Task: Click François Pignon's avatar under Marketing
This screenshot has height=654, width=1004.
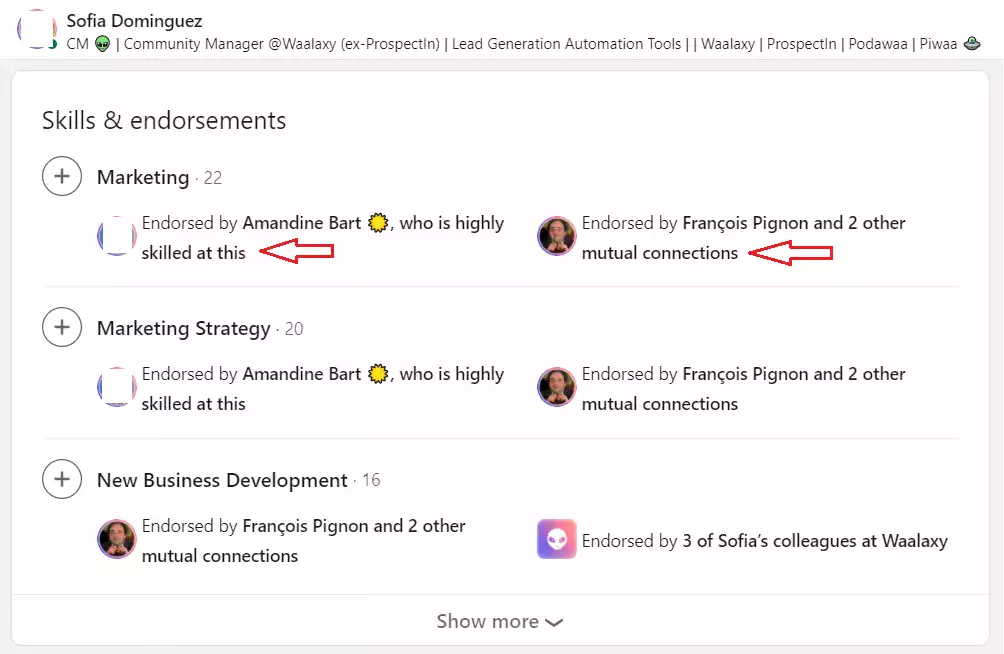Action: coord(556,237)
